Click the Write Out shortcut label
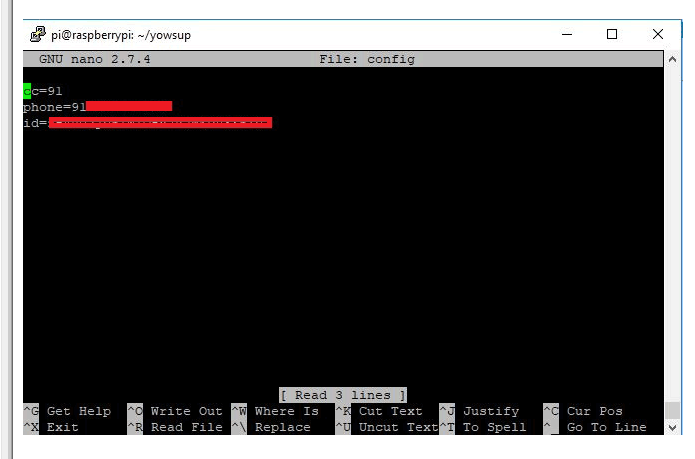Viewport: 695px width, 459px height. pyautogui.click(x=187, y=411)
